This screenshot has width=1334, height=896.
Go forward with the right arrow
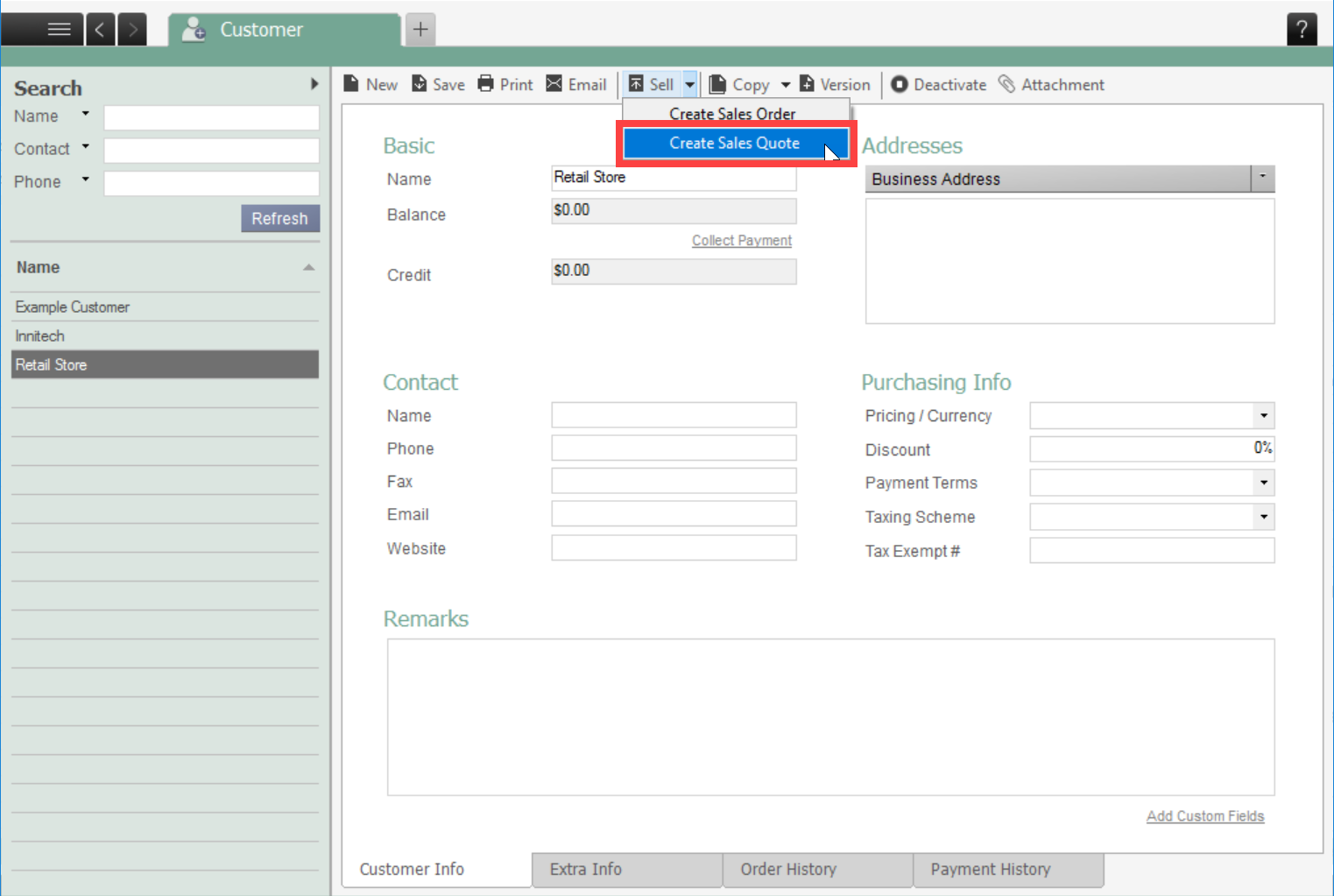pos(132,30)
